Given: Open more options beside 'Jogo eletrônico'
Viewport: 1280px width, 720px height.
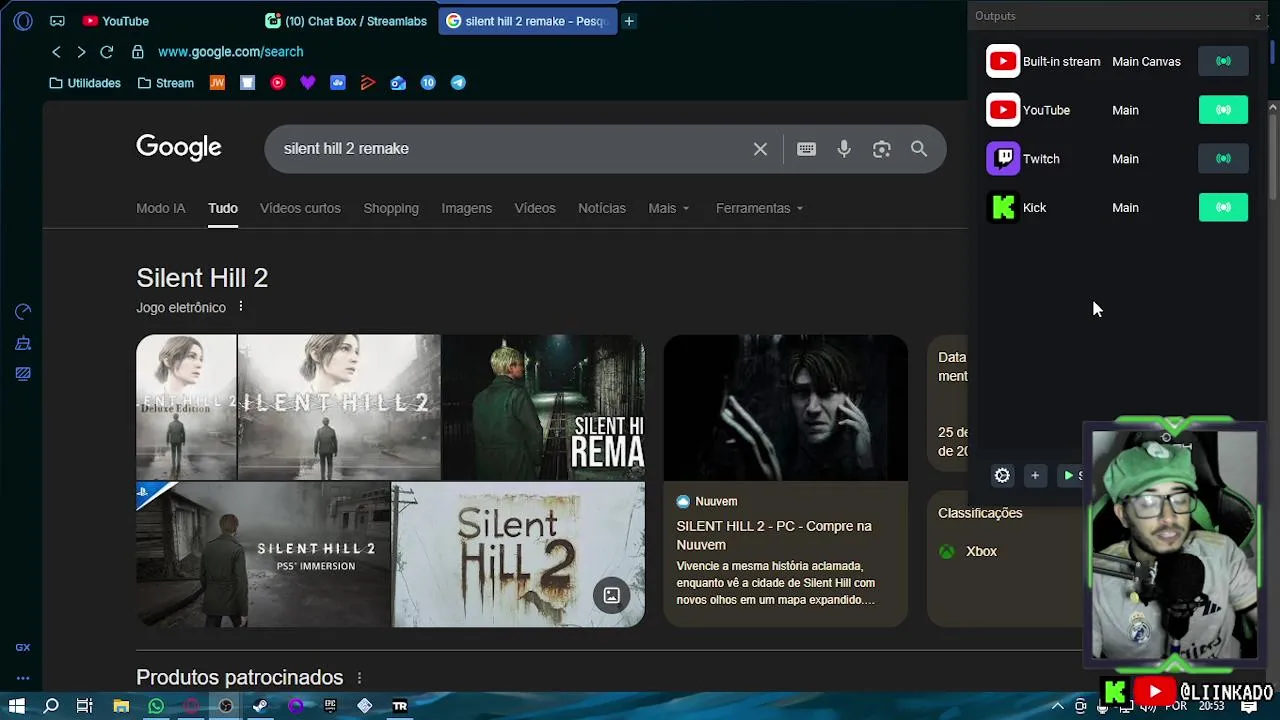Looking at the screenshot, I should tap(240, 307).
